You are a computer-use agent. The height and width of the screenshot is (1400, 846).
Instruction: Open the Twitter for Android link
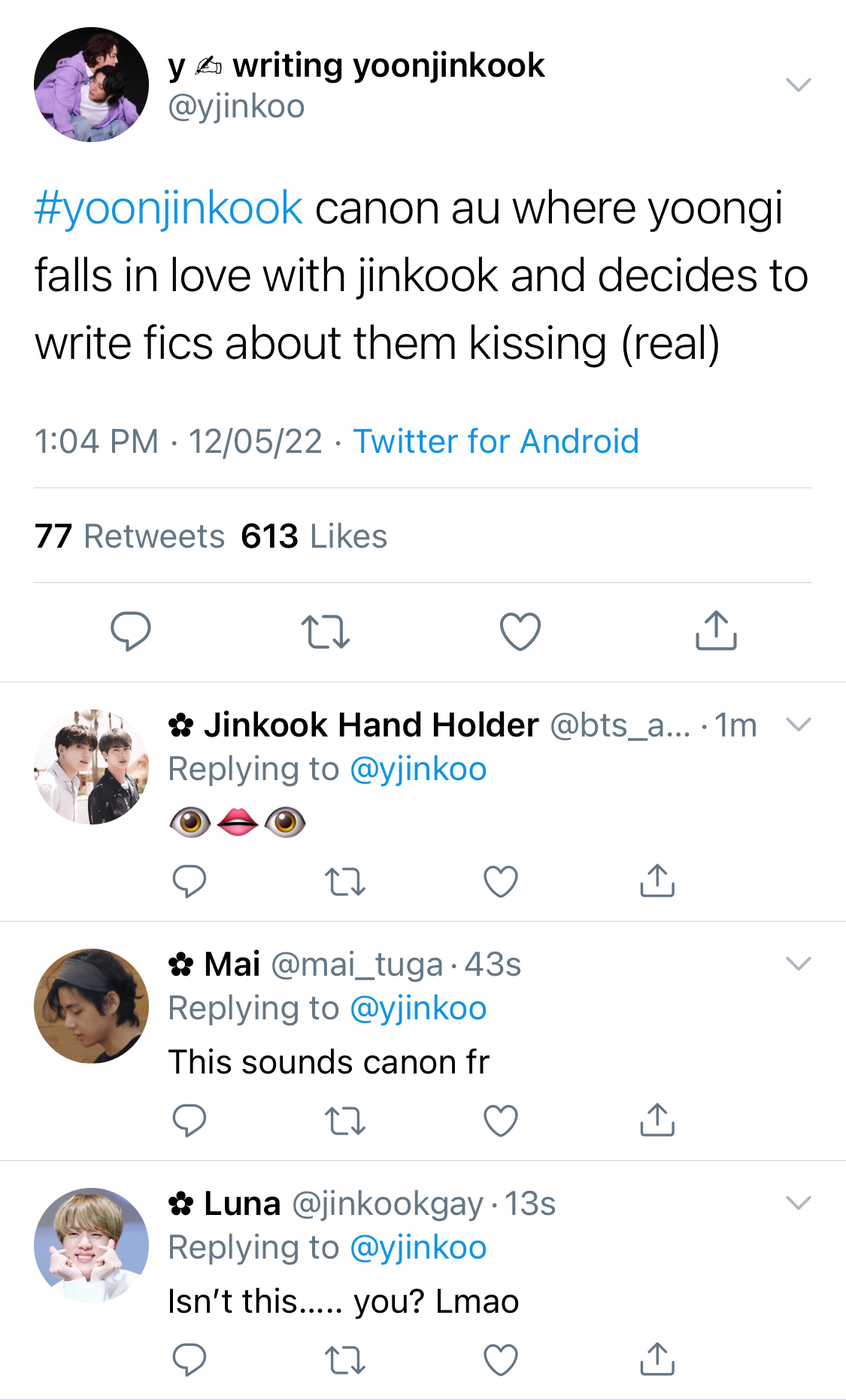coord(496,442)
